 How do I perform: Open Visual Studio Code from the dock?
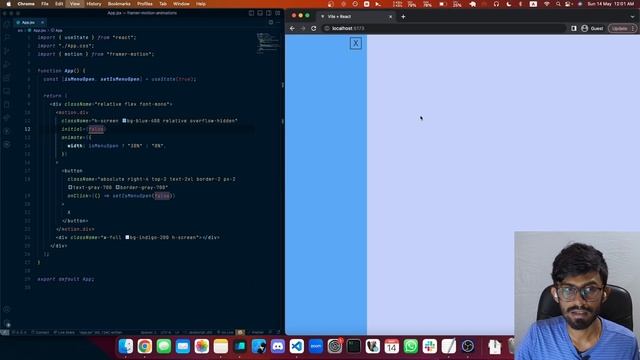pyautogui.click(x=297, y=346)
